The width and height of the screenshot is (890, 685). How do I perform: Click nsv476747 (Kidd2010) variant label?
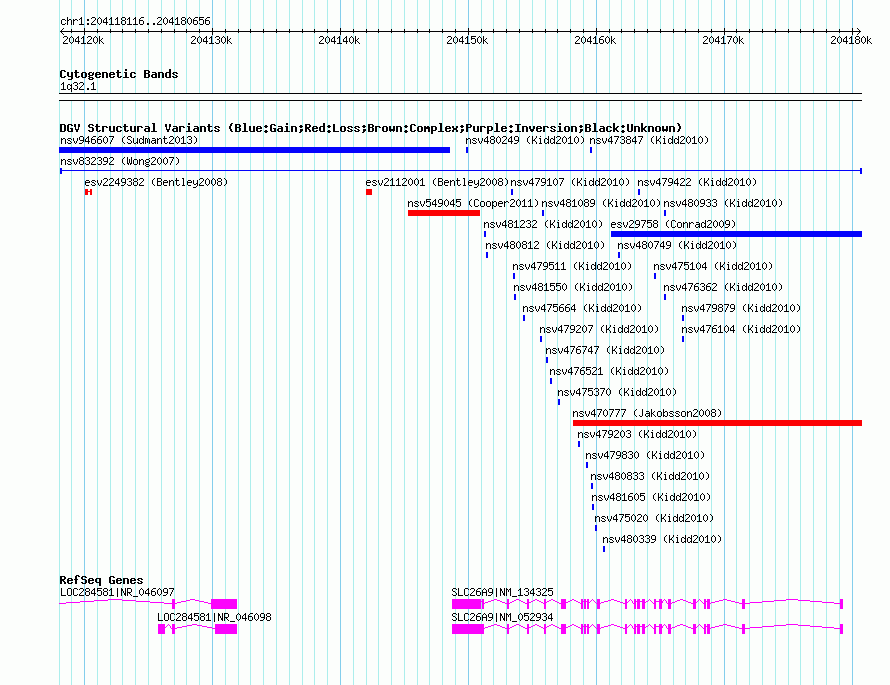click(x=605, y=350)
